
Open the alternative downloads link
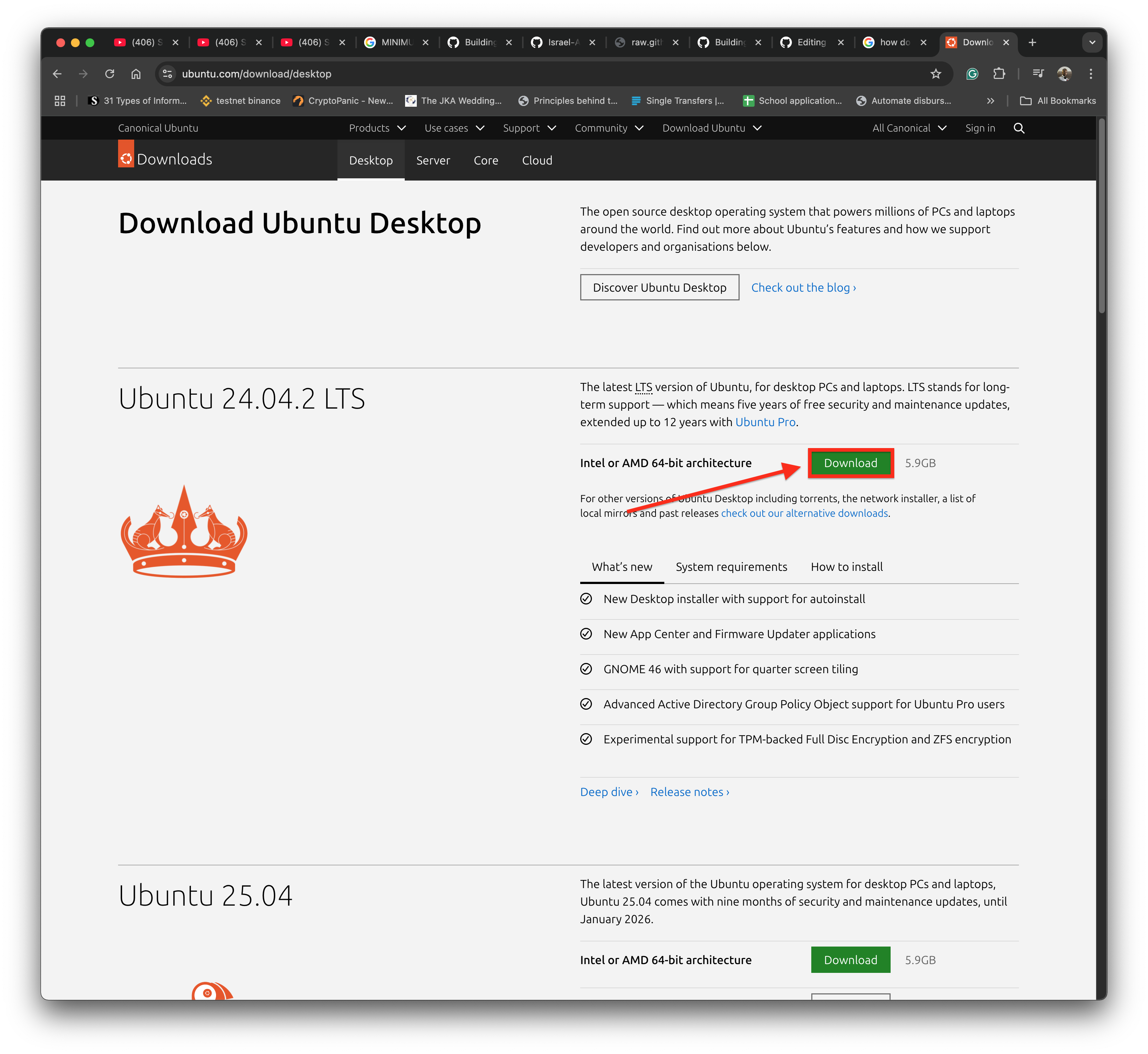[x=804, y=513]
